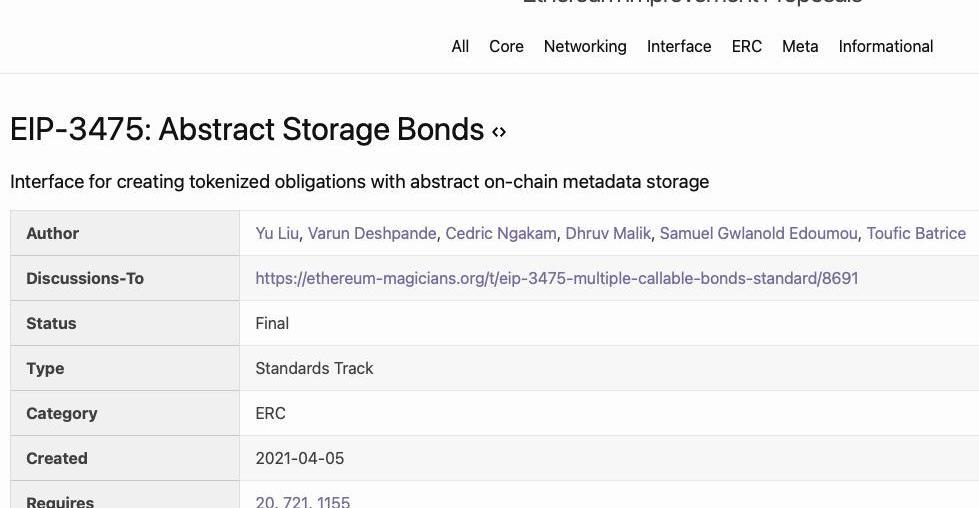This screenshot has width=979, height=508.
Task: Select the Informational menu item
Action: click(886, 46)
